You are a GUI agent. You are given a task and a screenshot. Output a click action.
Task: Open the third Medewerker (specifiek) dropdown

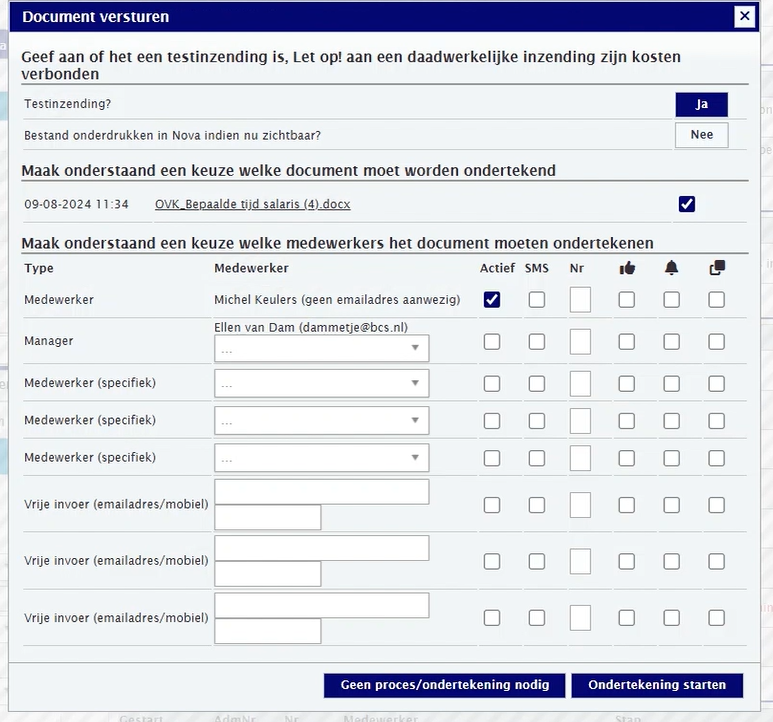tap(321, 458)
